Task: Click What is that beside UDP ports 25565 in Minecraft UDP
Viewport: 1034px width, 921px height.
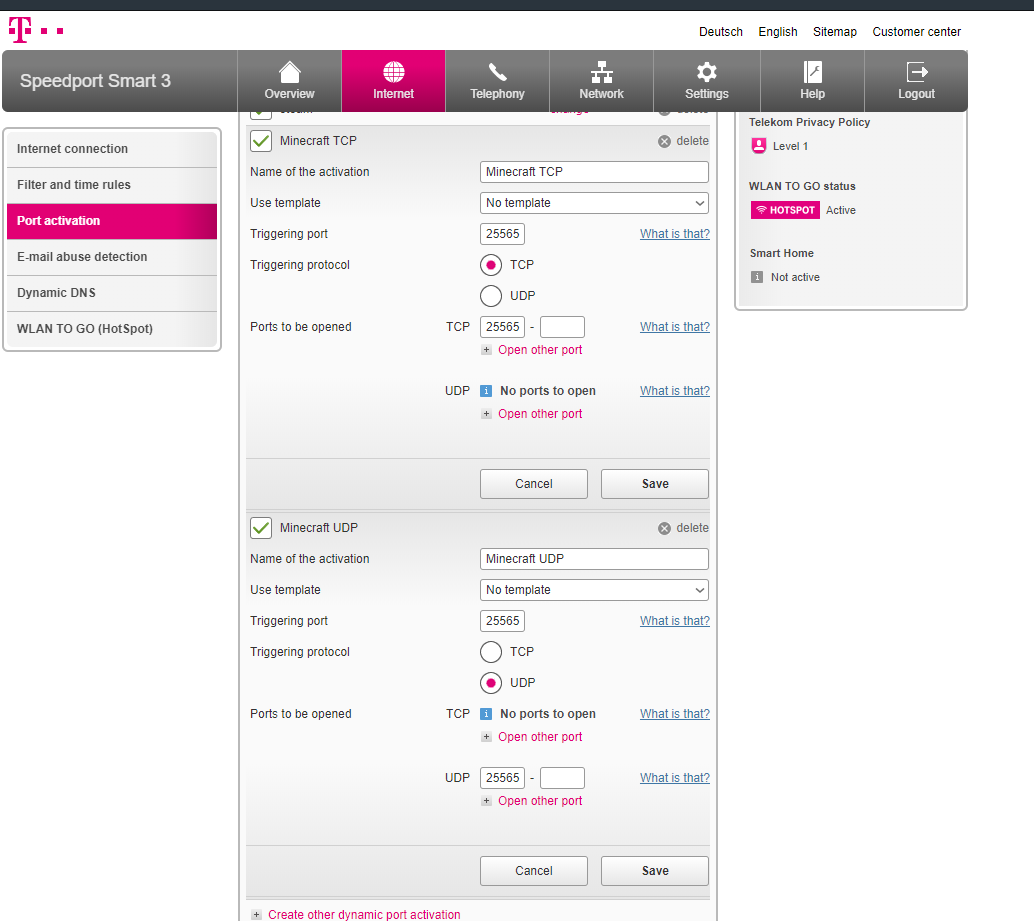Action: tap(675, 778)
